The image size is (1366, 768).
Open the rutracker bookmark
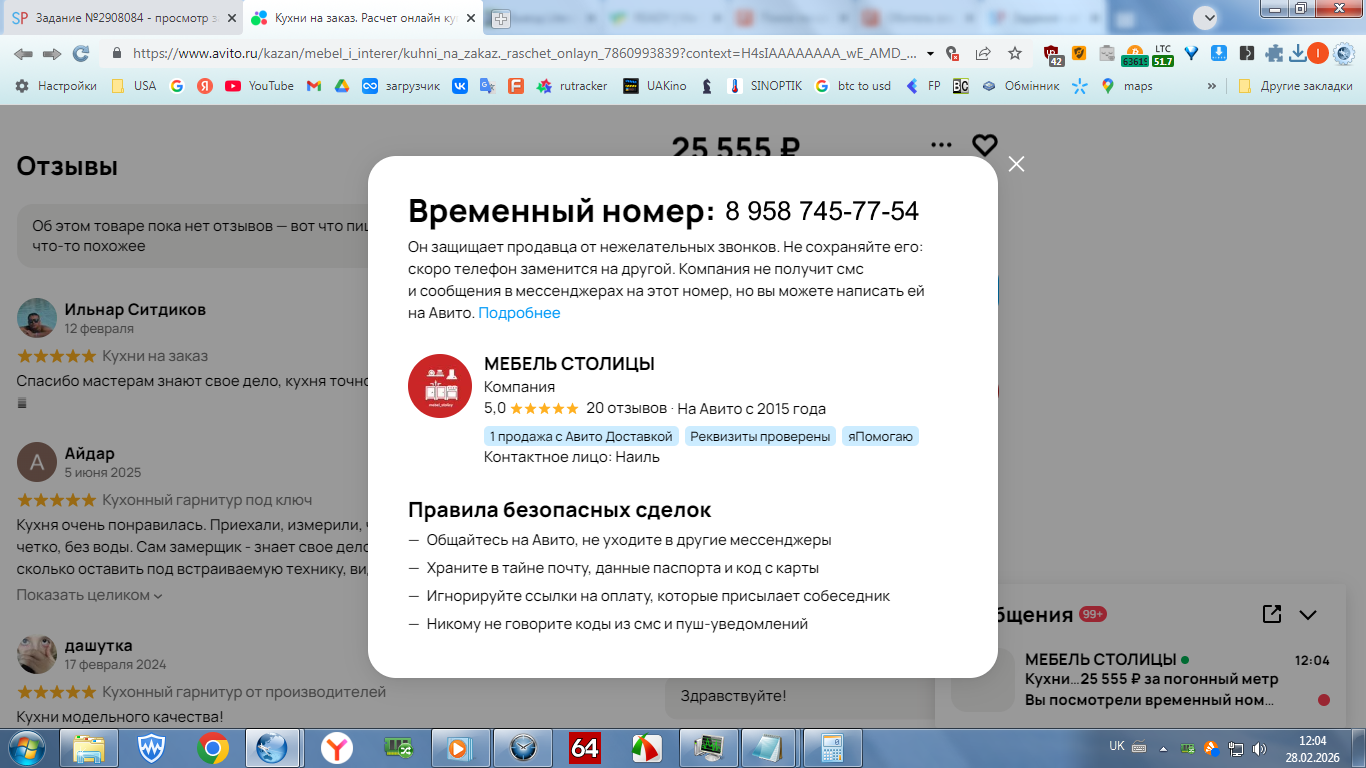(x=571, y=86)
